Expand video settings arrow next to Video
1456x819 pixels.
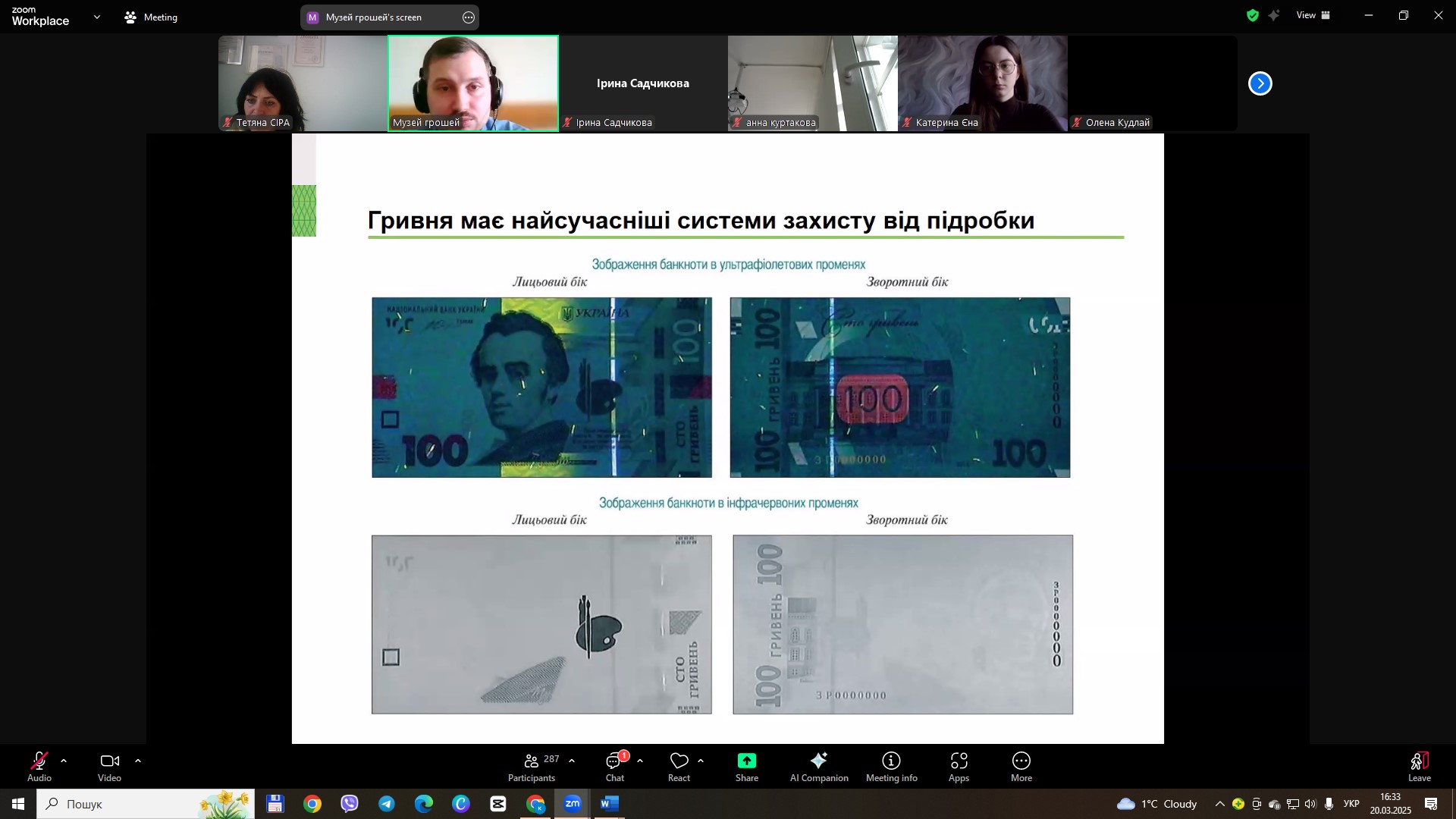pyautogui.click(x=138, y=761)
